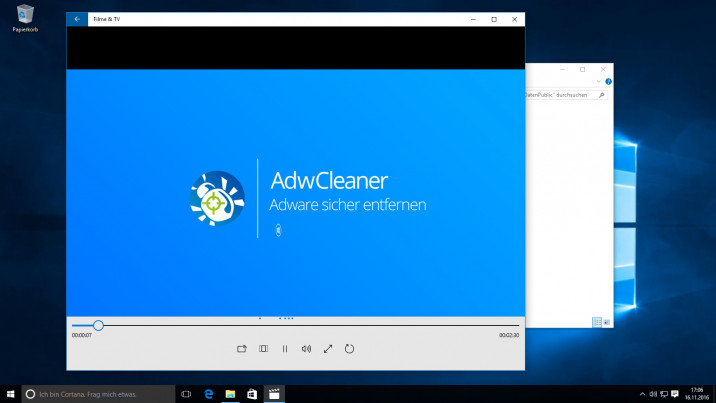Switch Explorer to large icons view
The width and height of the screenshot is (716, 403).
pyautogui.click(x=606, y=322)
